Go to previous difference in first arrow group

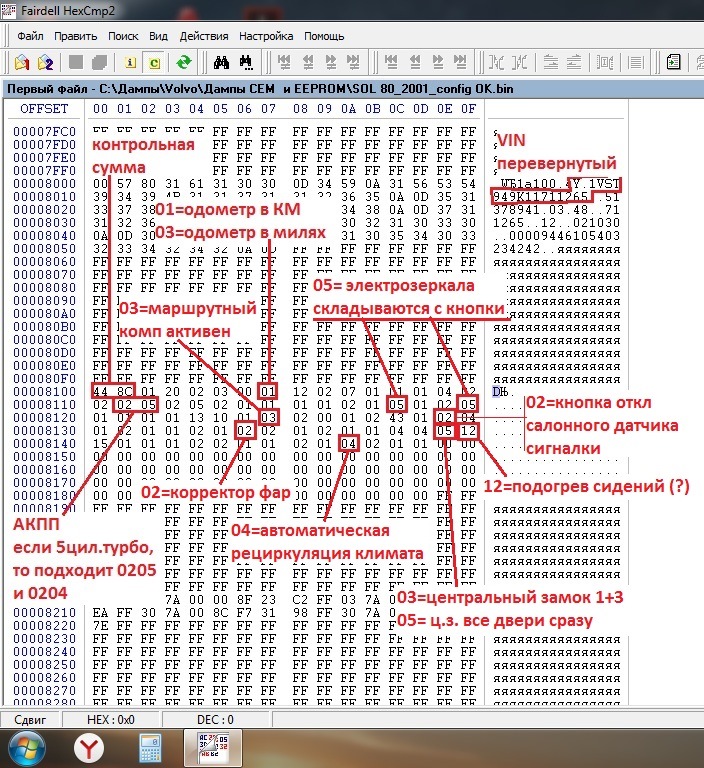click(308, 63)
